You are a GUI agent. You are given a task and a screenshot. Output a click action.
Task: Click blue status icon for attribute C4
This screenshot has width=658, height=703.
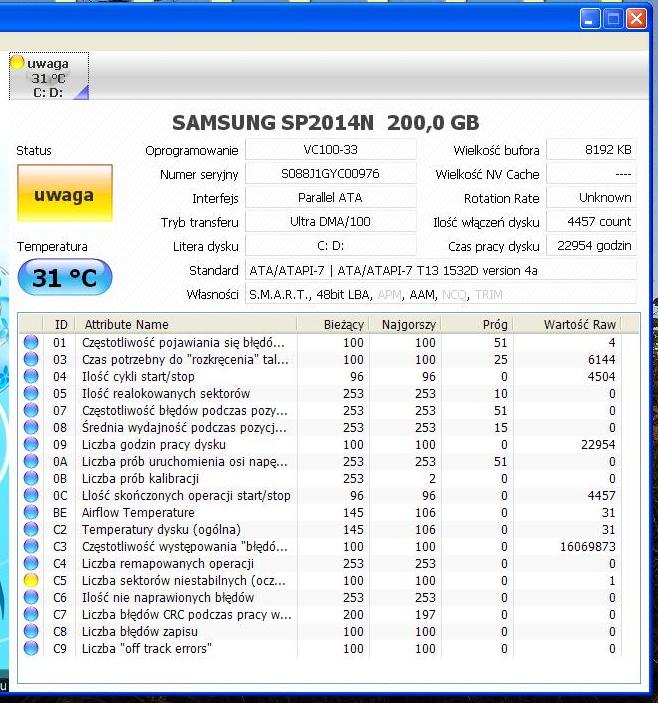tap(31, 564)
